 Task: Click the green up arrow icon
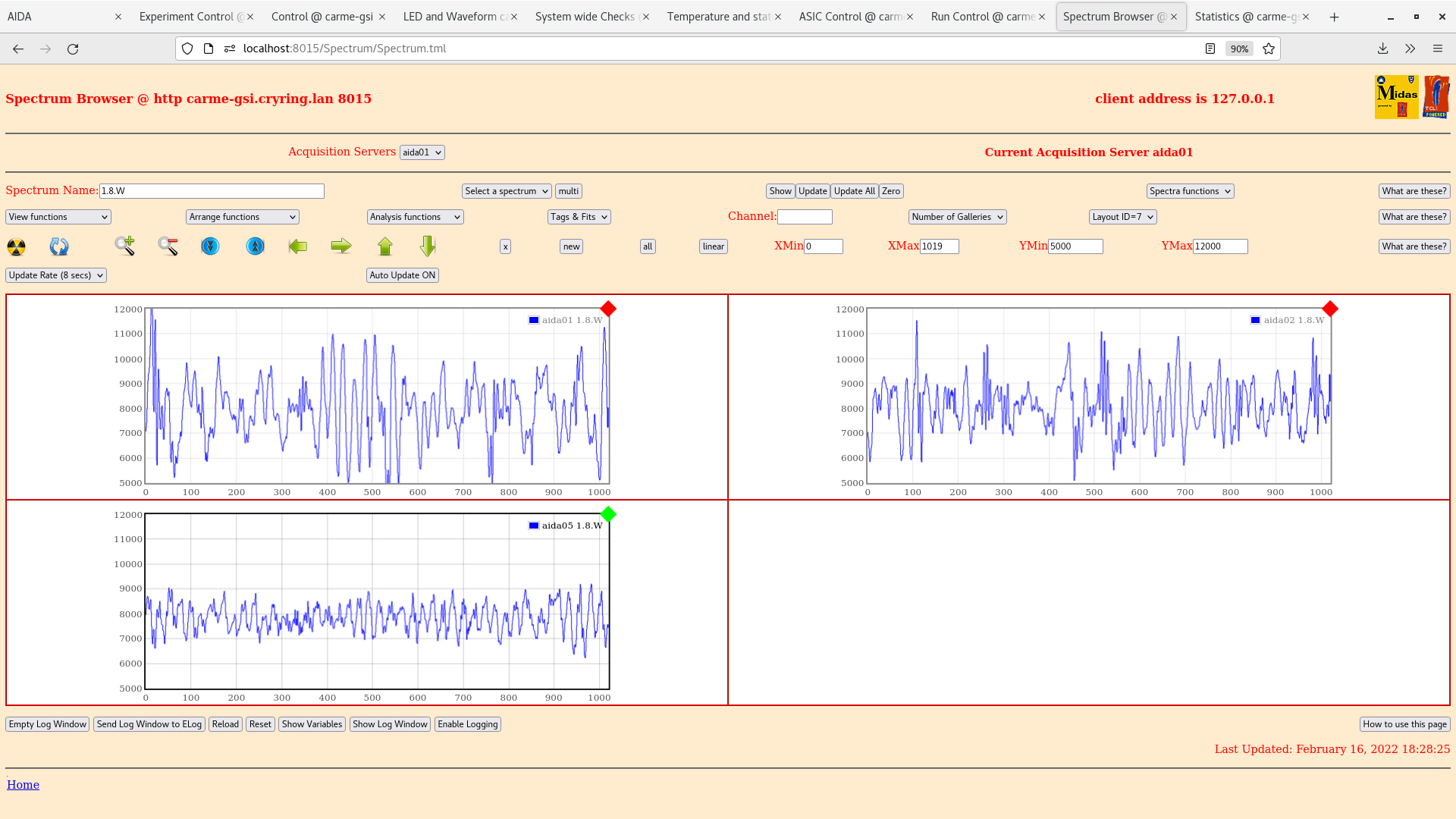pyautogui.click(x=385, y=246)
